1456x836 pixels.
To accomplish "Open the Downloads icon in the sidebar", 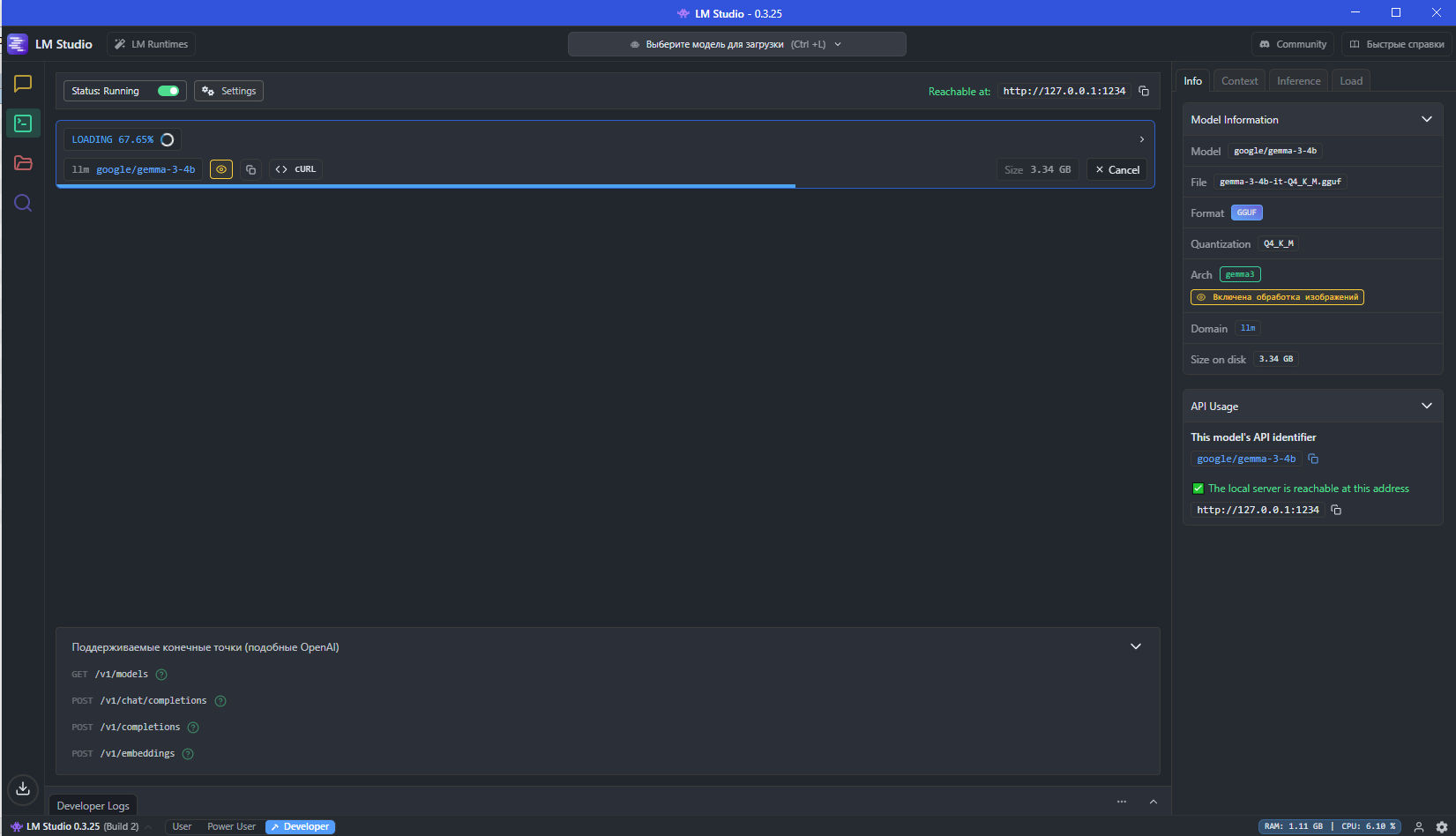I will [23, 788].
